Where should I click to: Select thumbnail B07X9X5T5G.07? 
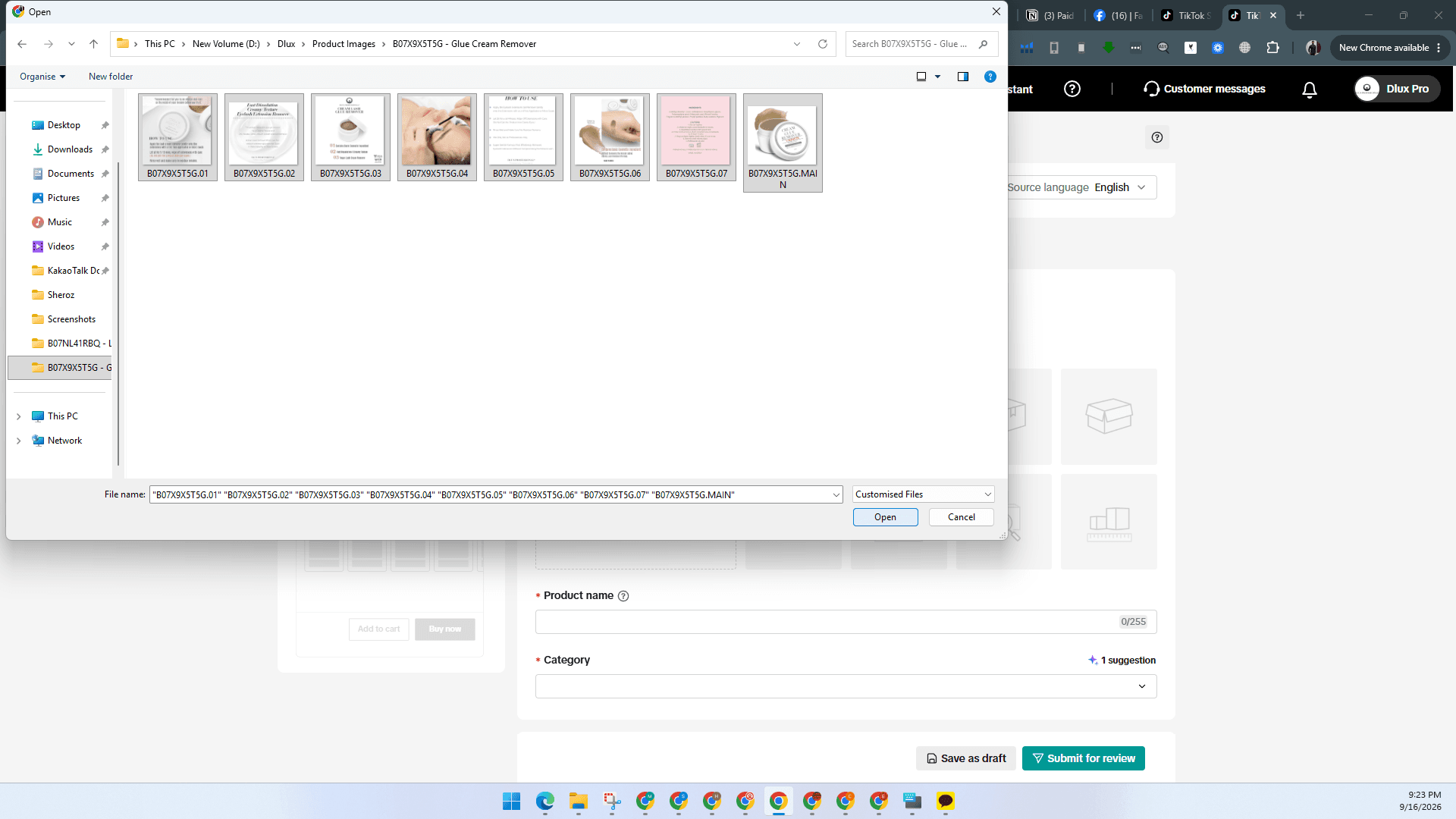pyautogui.click(x=696, y=137)
